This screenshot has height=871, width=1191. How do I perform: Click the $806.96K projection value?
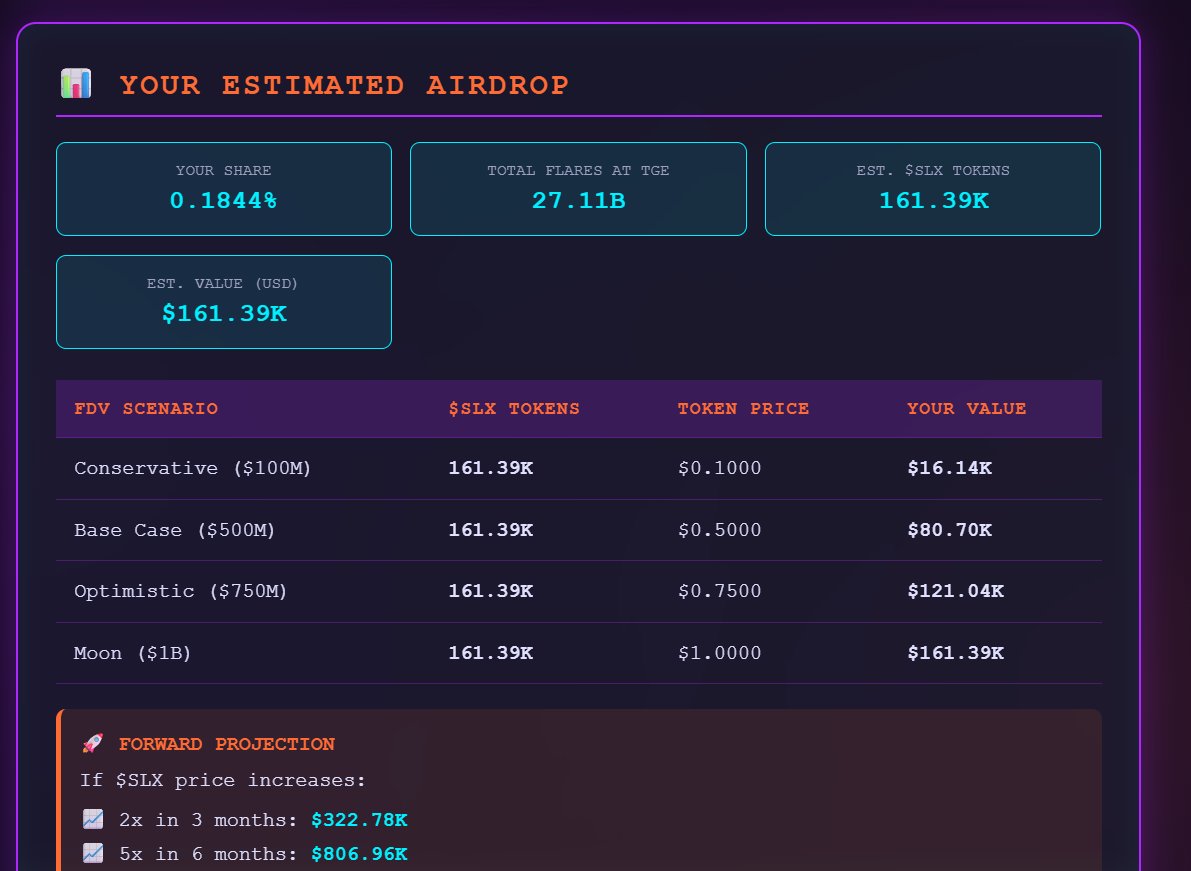(x=359, y=854)
